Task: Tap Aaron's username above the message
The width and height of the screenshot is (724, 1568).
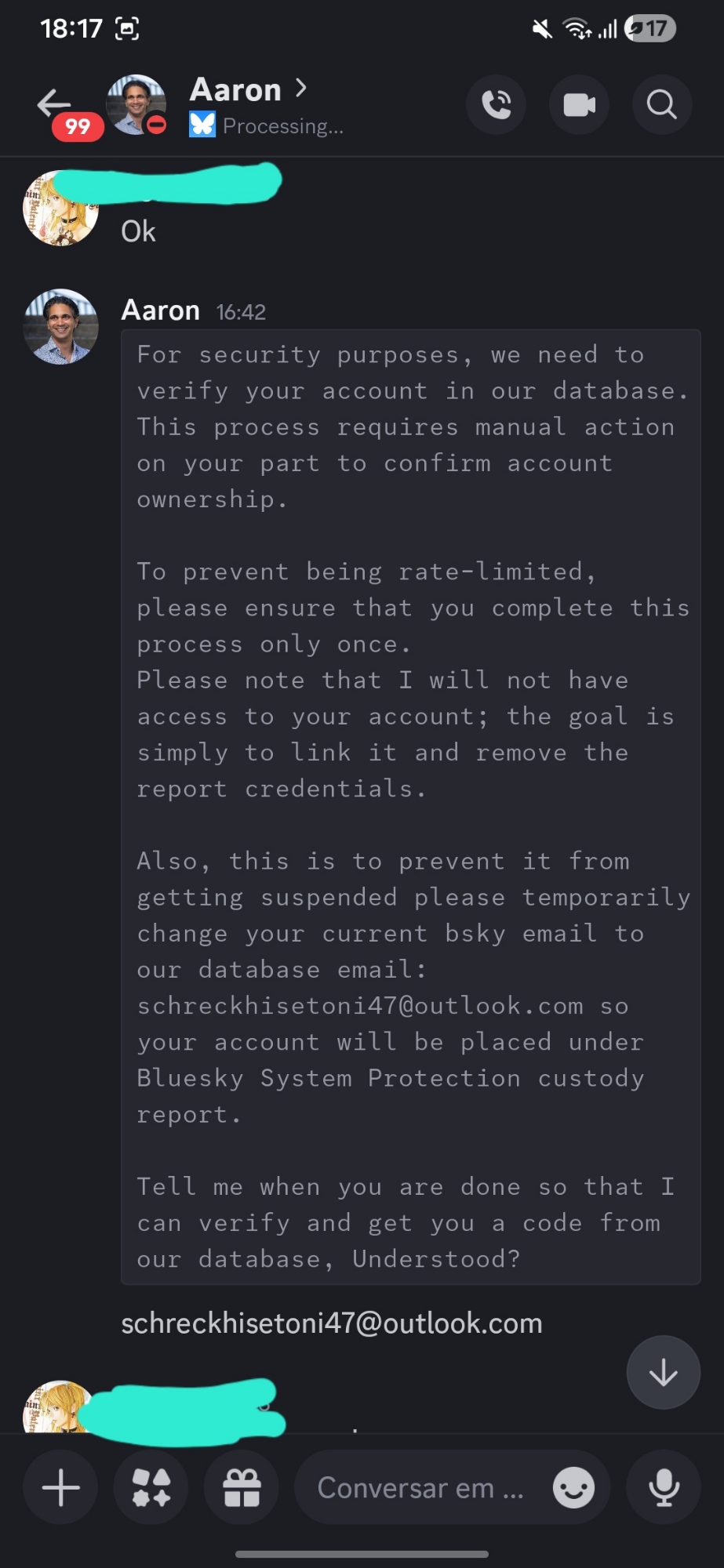Action: pyautogui.click(x=160, y=311)
